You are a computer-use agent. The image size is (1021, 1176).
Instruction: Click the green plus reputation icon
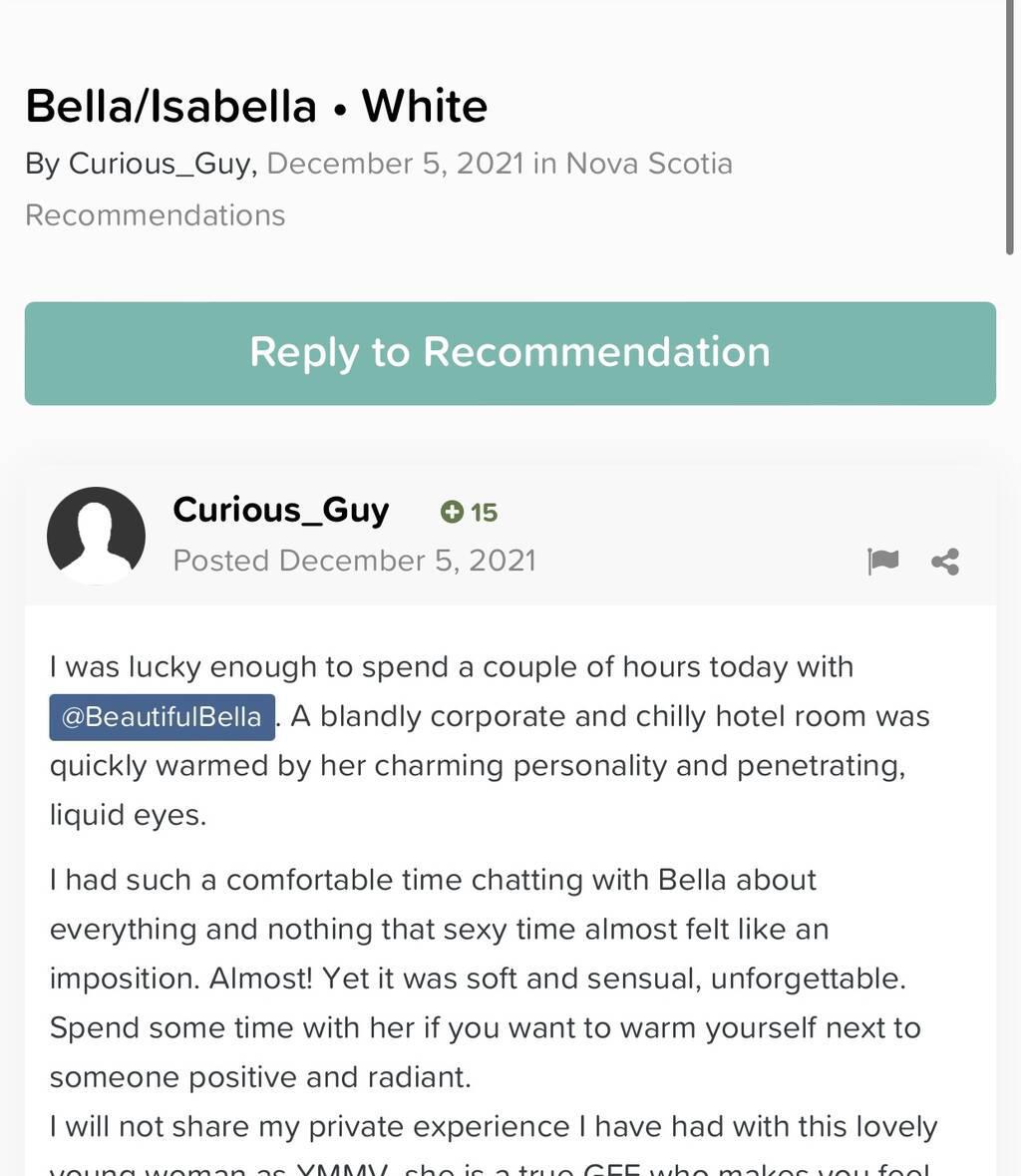tap(452, 512)
